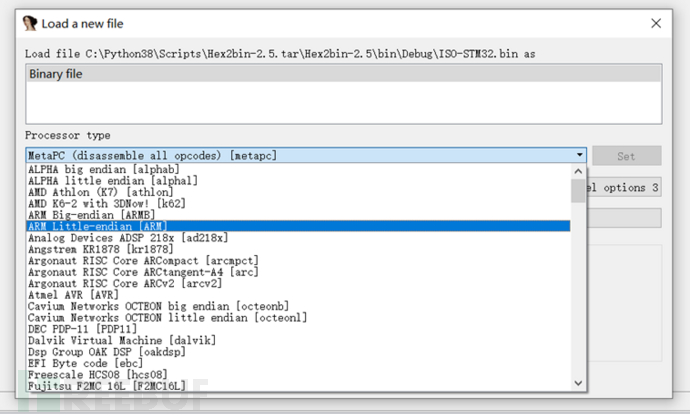Click the Kernel options 3 button
The height and width of the screenshot is (419, 690).
pos(624,188)
